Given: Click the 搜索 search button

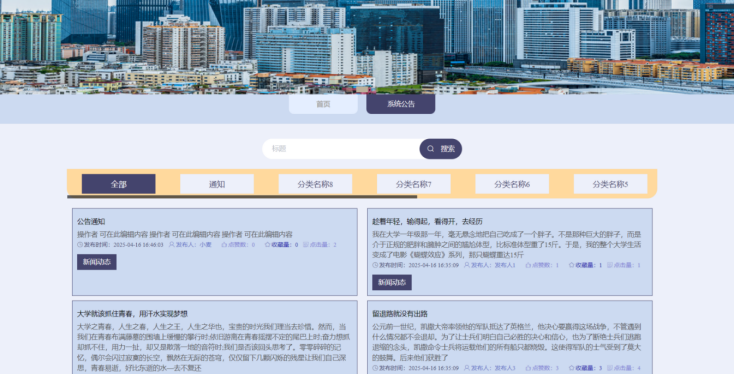Looking at the screenshot, I should point(440,149).
